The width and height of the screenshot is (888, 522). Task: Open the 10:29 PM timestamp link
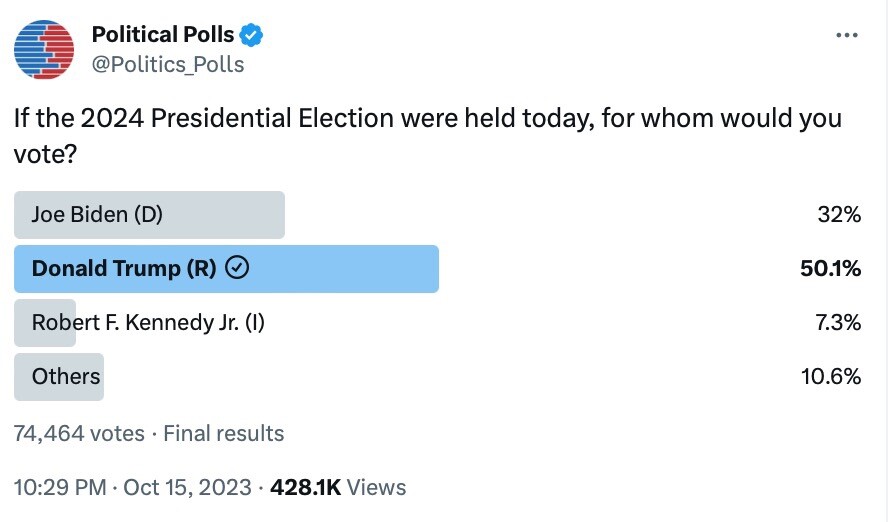60,488
